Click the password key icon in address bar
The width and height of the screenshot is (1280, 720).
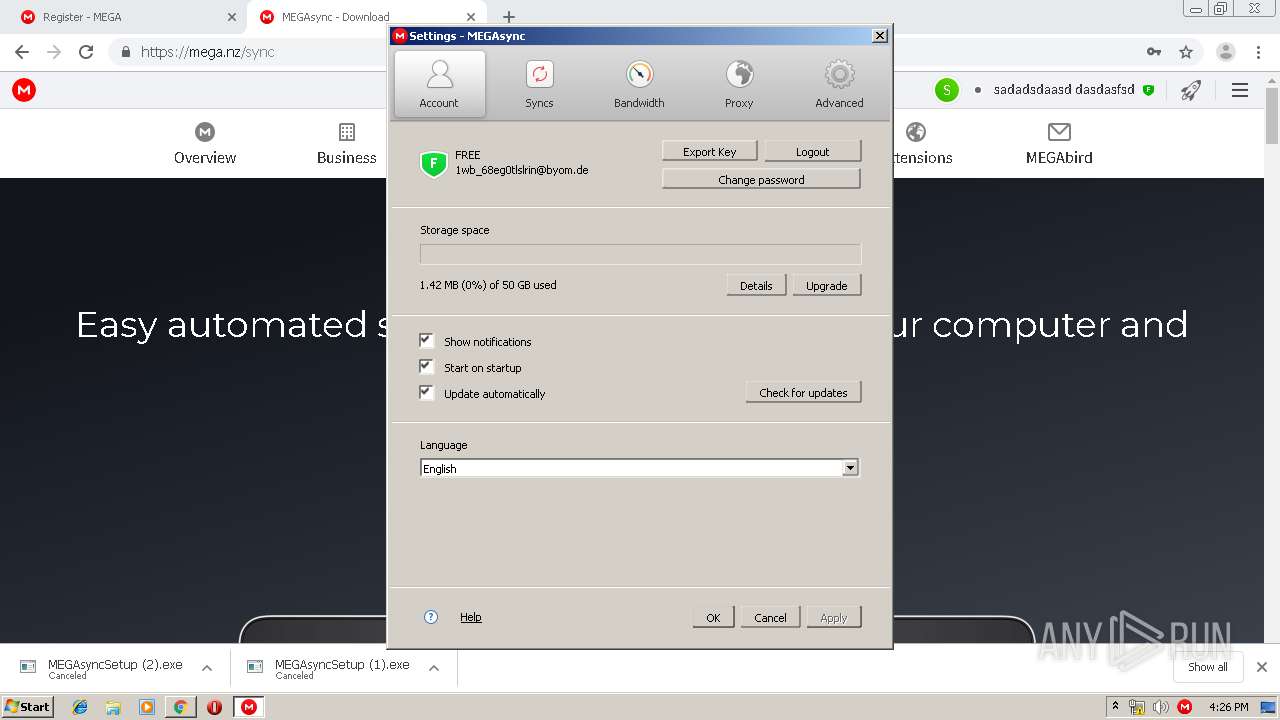(1154, 52)
